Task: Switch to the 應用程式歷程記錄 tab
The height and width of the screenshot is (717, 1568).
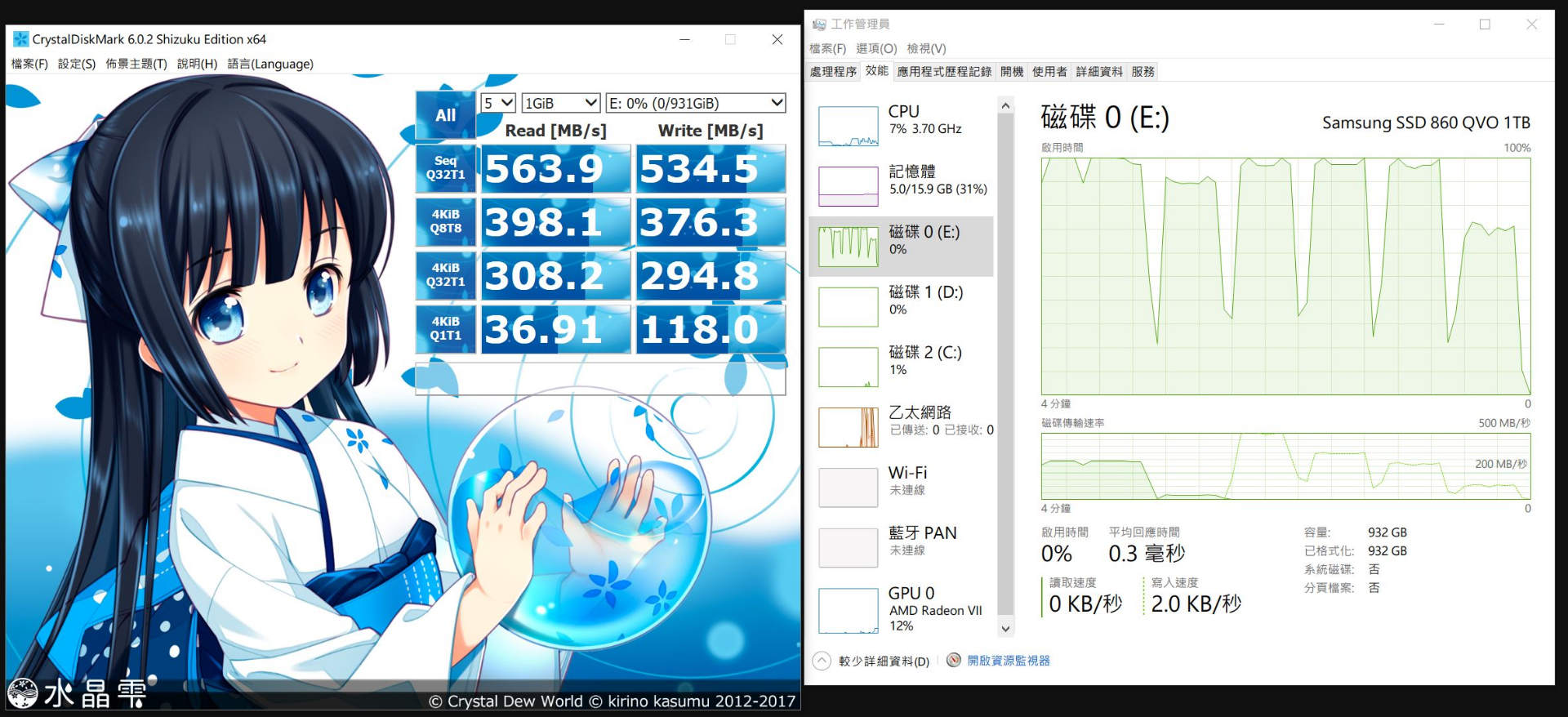Action: point(944,72)
